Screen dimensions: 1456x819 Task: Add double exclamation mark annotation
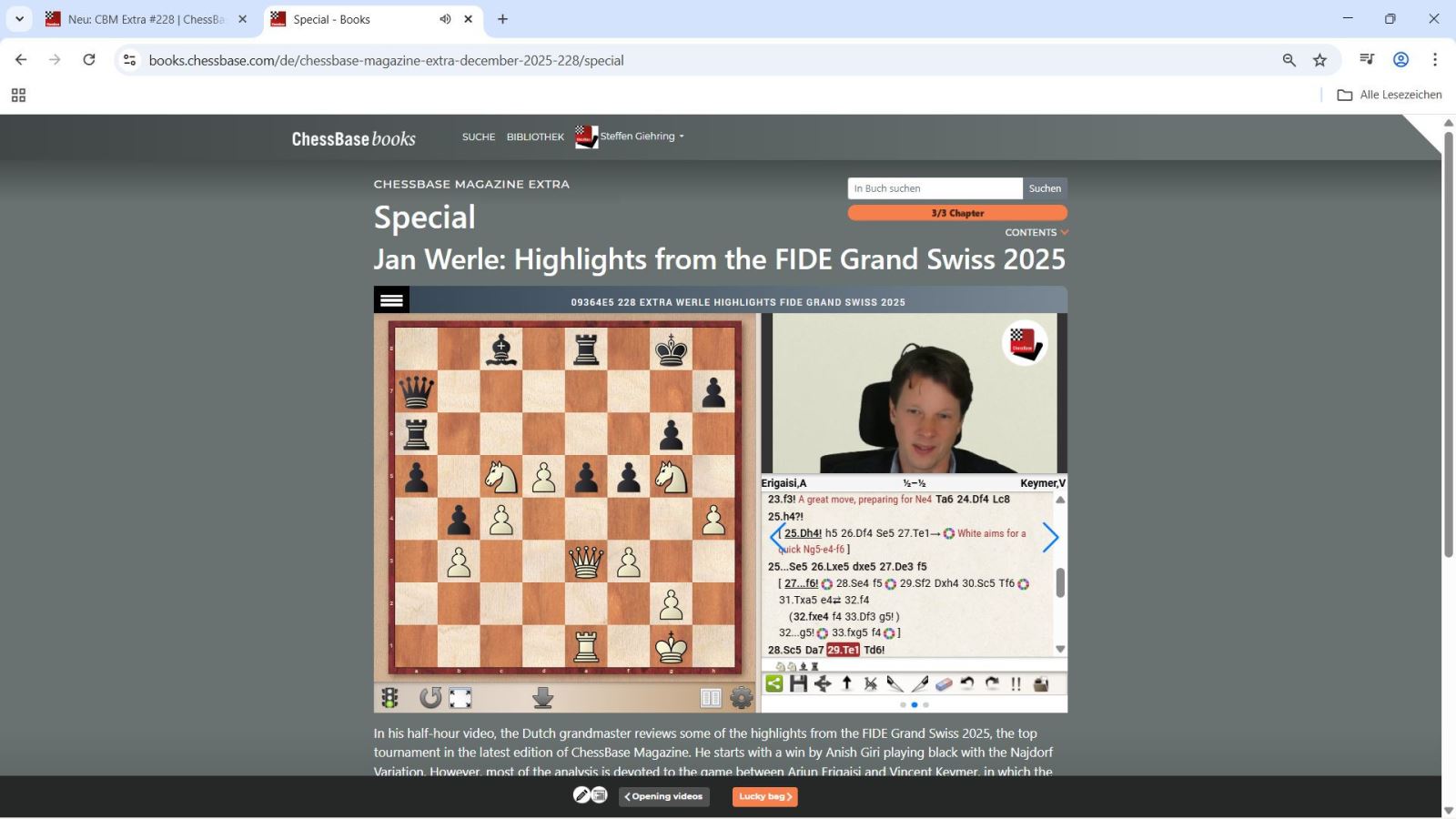coord(1016,683)
